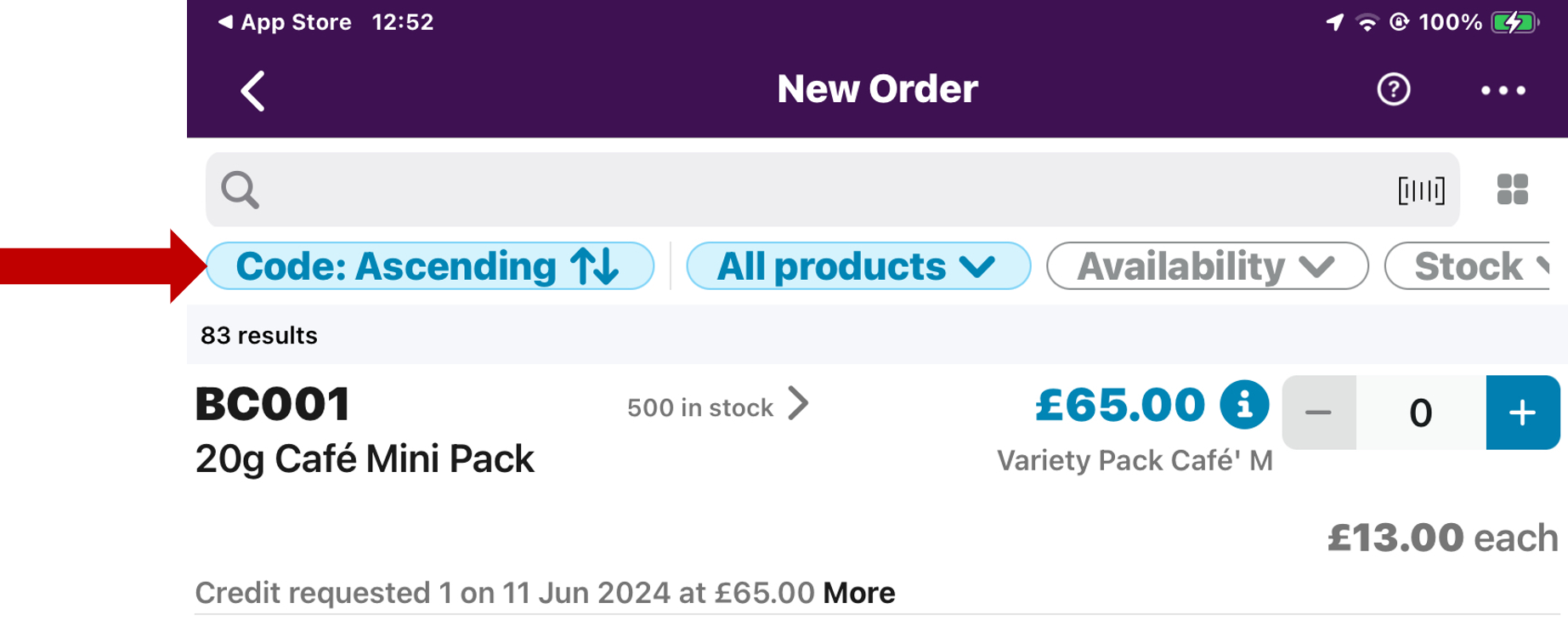Tap More on credit requested line

[858, 593]
